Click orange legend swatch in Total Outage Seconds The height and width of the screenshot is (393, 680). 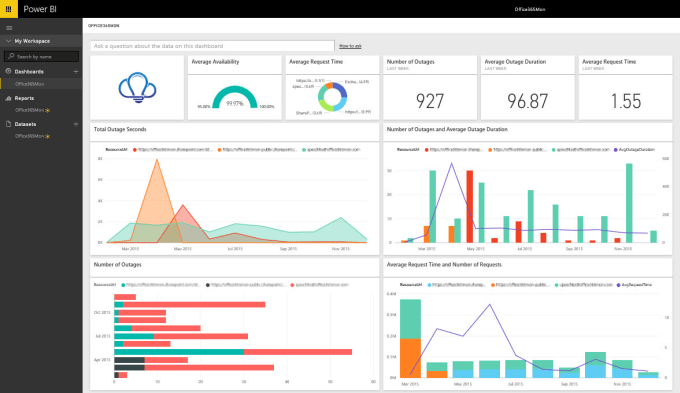coord(219,150)
